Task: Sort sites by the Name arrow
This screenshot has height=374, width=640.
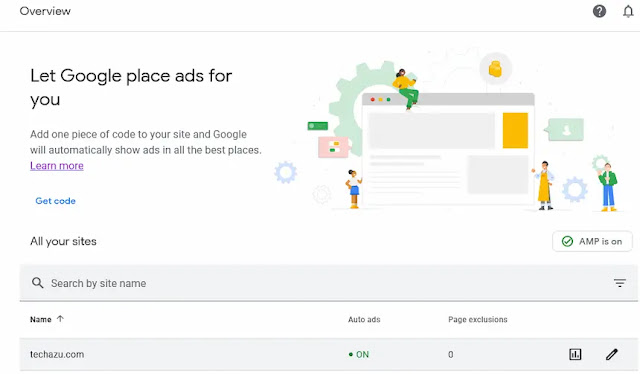Action: coord(60,319)
